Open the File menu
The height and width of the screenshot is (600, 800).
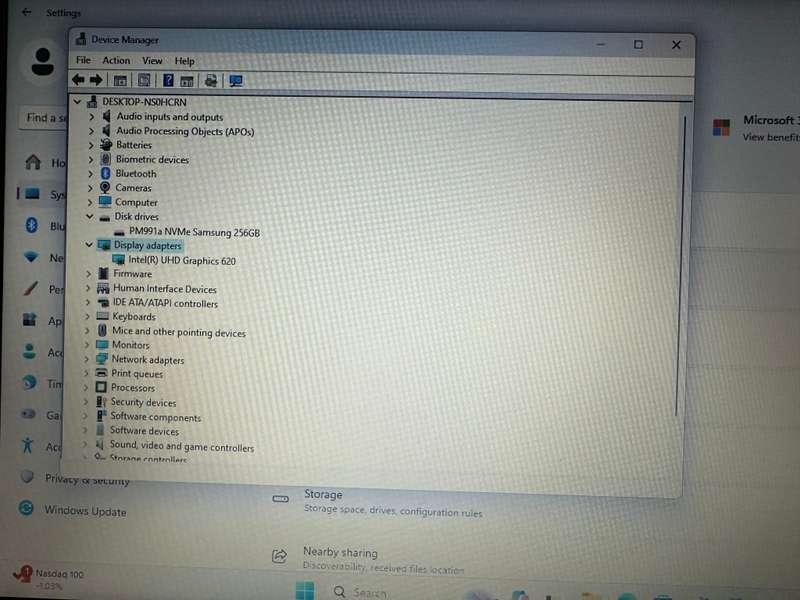click(x=83, y=60)
